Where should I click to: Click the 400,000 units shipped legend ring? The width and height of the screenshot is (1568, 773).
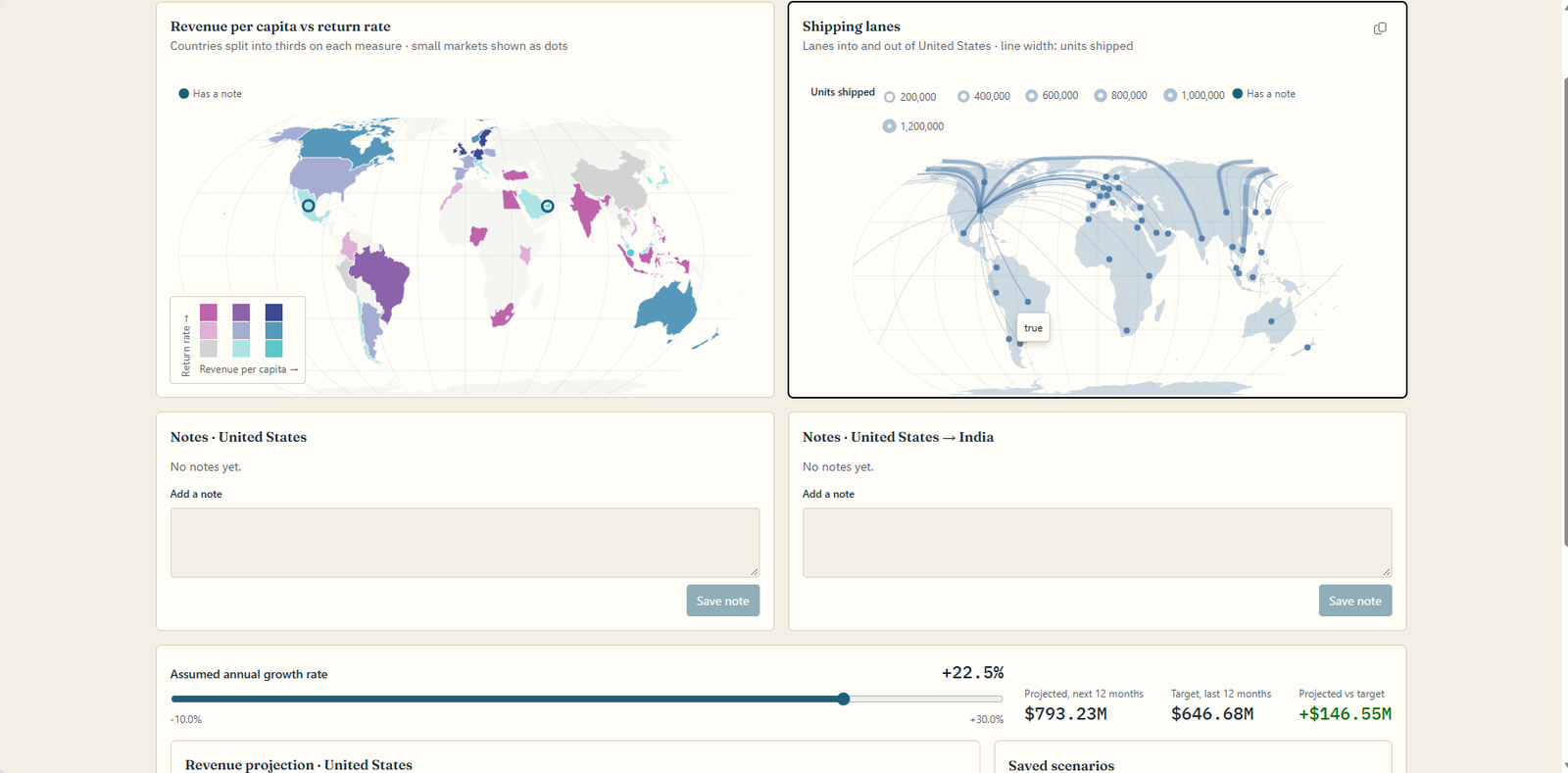tap(963, 96)
